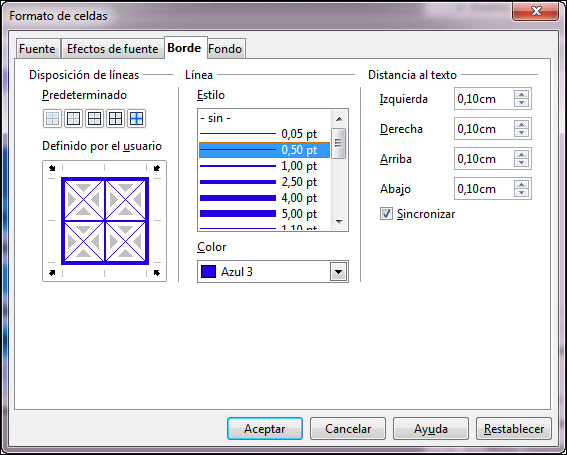Open help with Ayuda button
567x455 pixels.
431,429
